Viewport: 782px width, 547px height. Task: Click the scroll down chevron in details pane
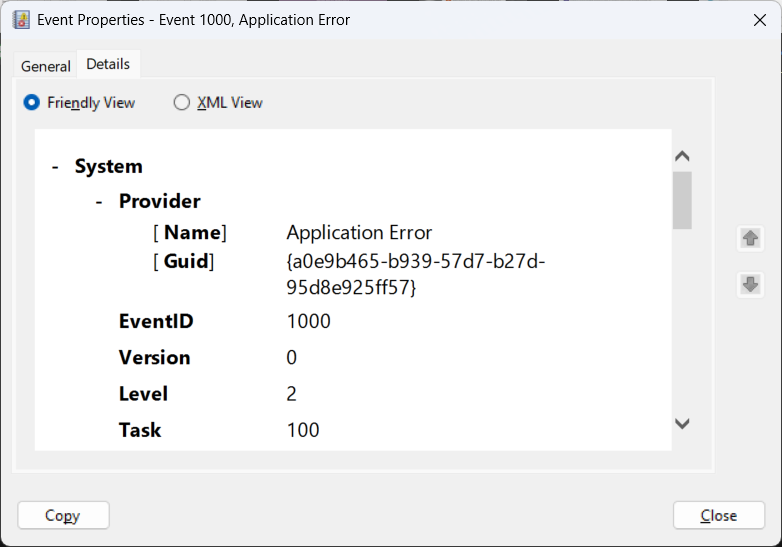682,424
